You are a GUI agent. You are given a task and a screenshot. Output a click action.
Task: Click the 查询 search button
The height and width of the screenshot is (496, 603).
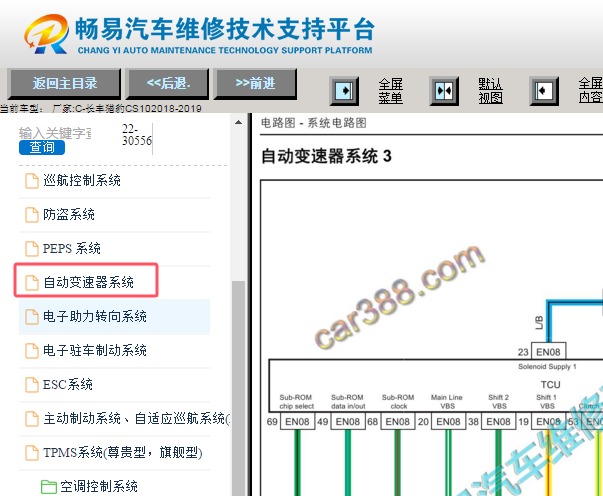tap(42, 147)
